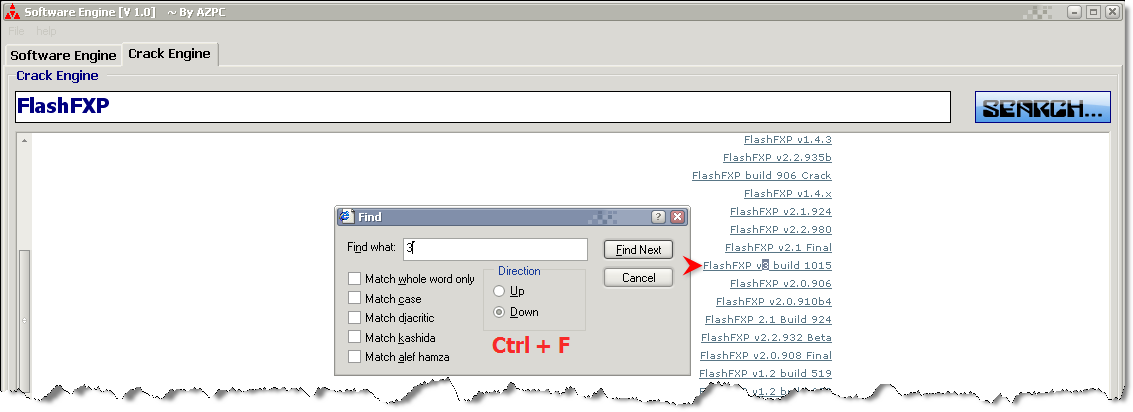This screenshot has height=412, width=1133.
Task: Open the FlashFXP v2.0.908 Final link
Action: coord(766,356)
